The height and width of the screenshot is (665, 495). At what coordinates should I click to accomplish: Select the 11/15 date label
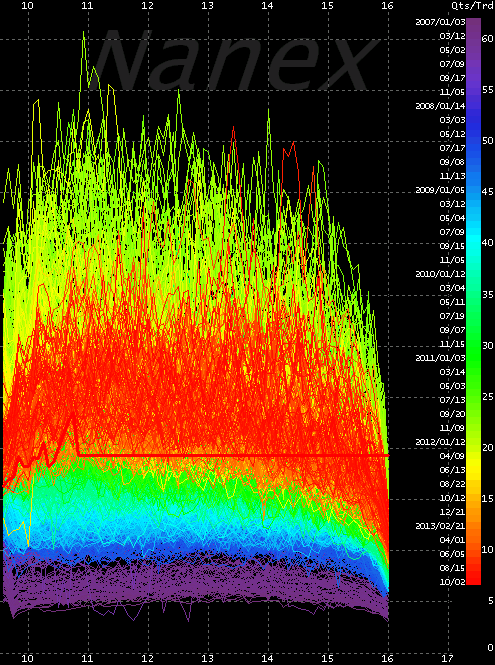(x=453, y=344)
